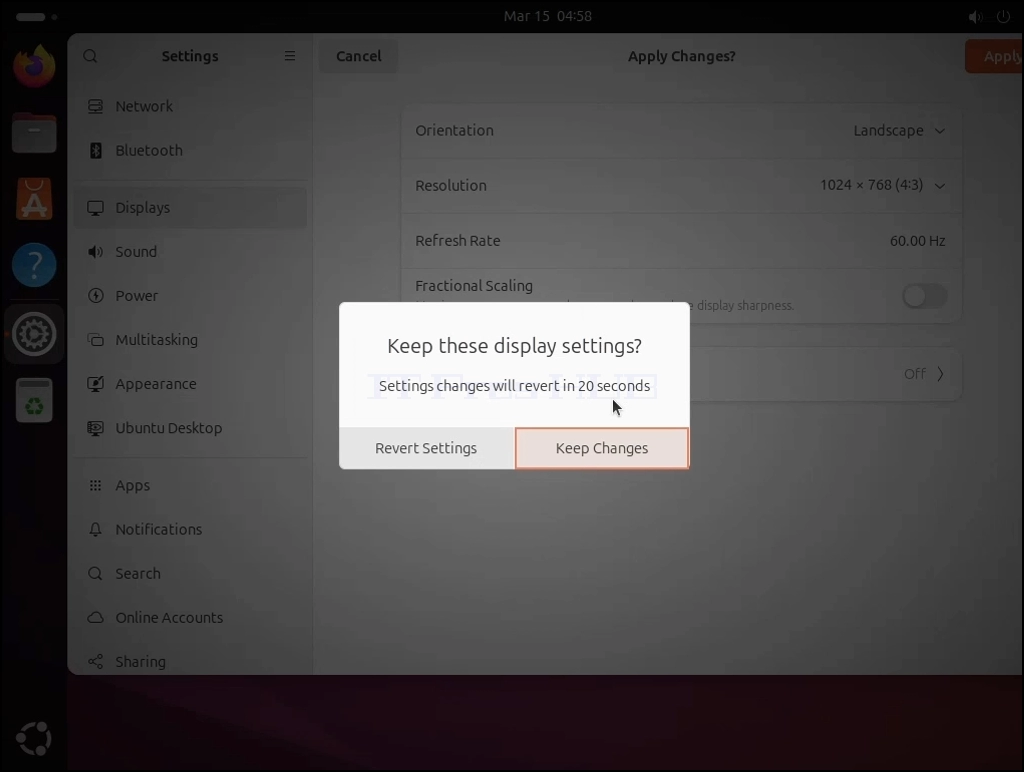The image size is (1024, 772).
Task: Click the Online Accounts cloud icon
Action: tap(95, 617)
